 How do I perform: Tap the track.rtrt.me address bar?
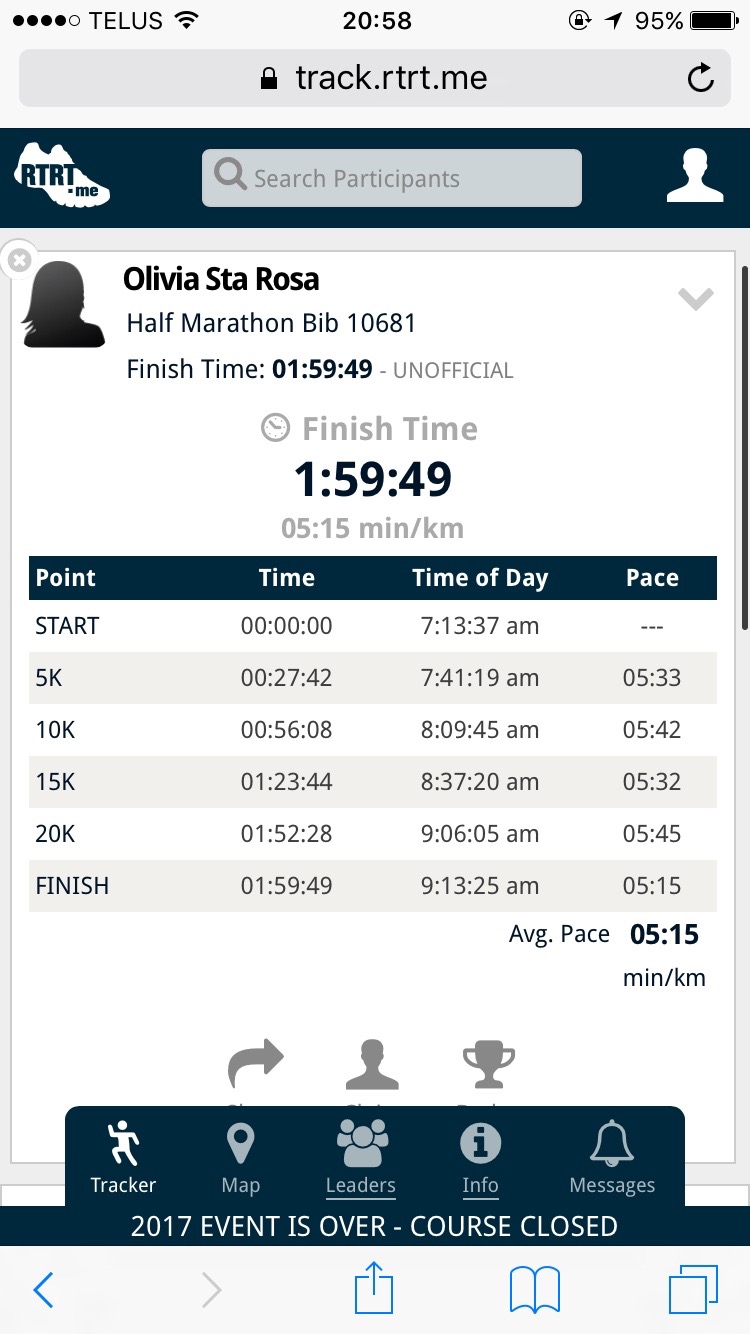(x=375, y=78)
